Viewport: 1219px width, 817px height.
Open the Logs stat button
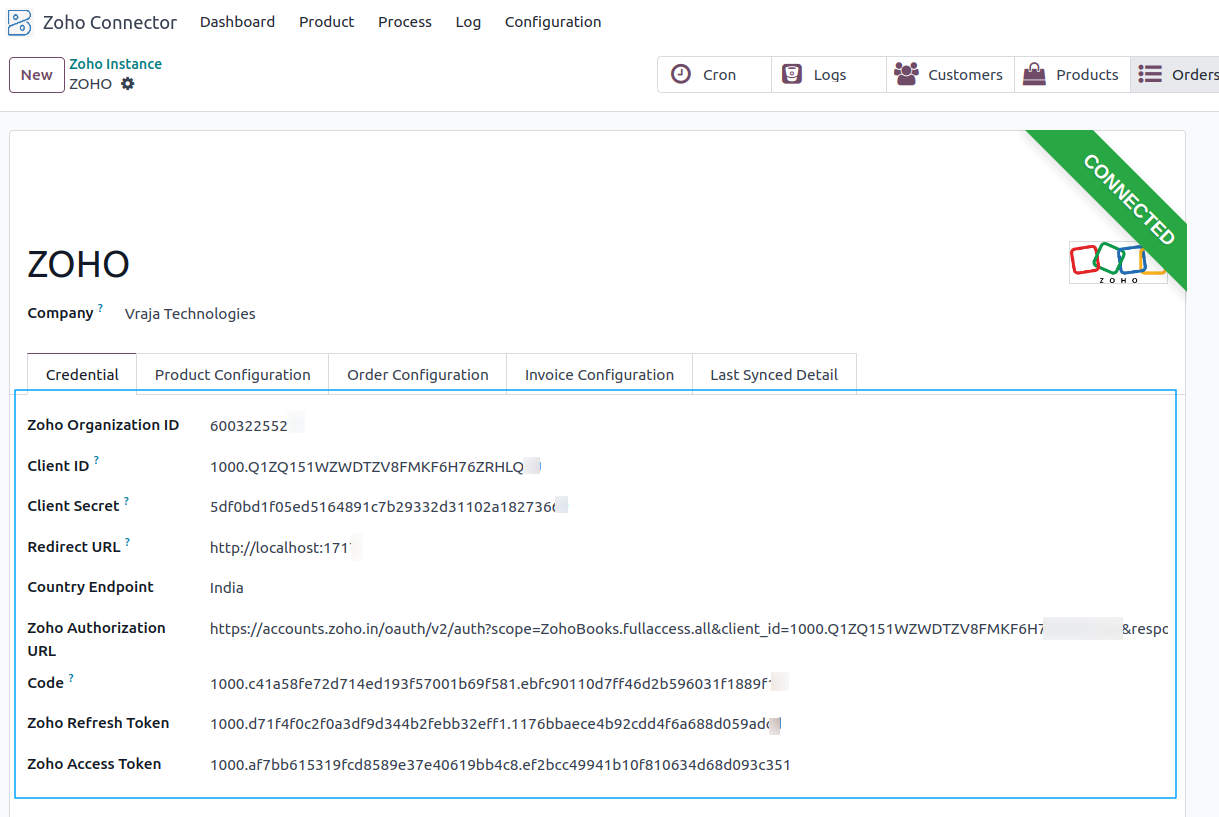click(x=829, y=74)
